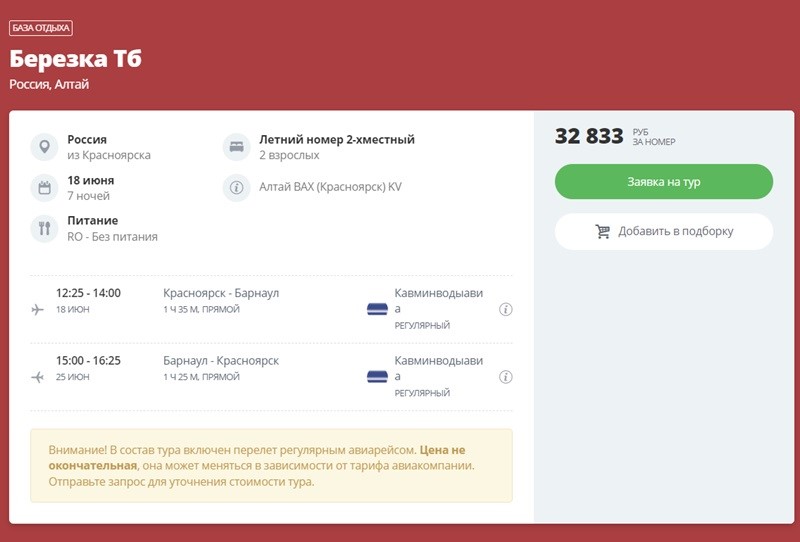Click the calendar icon beside 18 июня

click(44, 187)
